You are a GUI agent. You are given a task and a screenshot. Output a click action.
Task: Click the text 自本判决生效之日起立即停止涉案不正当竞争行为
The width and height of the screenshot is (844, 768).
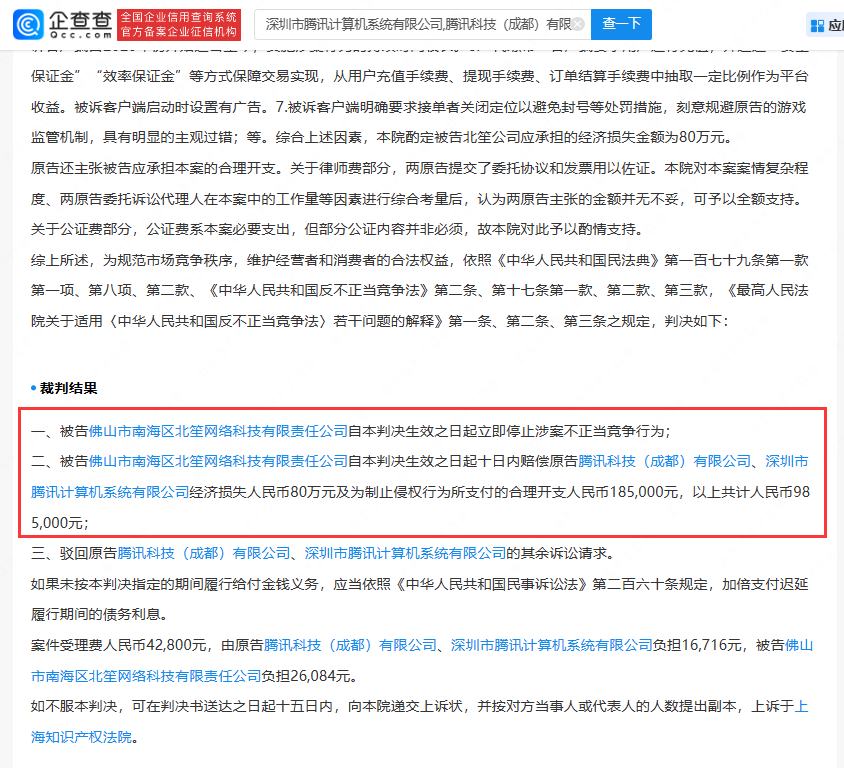click(506, 431)
